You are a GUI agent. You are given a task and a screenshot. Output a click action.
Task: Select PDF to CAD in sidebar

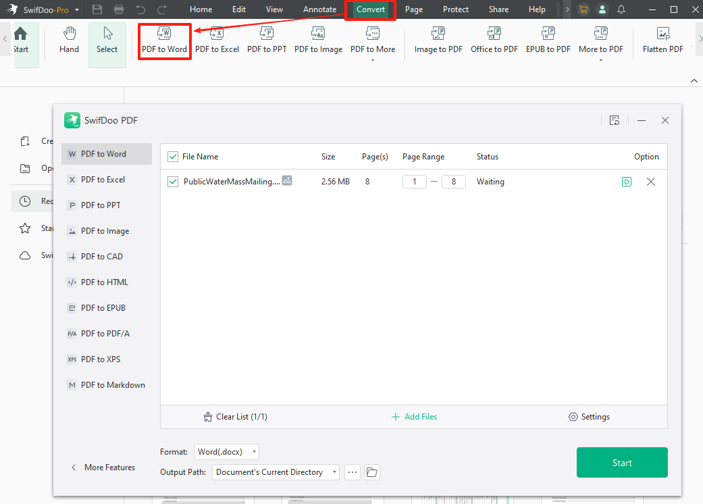107,256
